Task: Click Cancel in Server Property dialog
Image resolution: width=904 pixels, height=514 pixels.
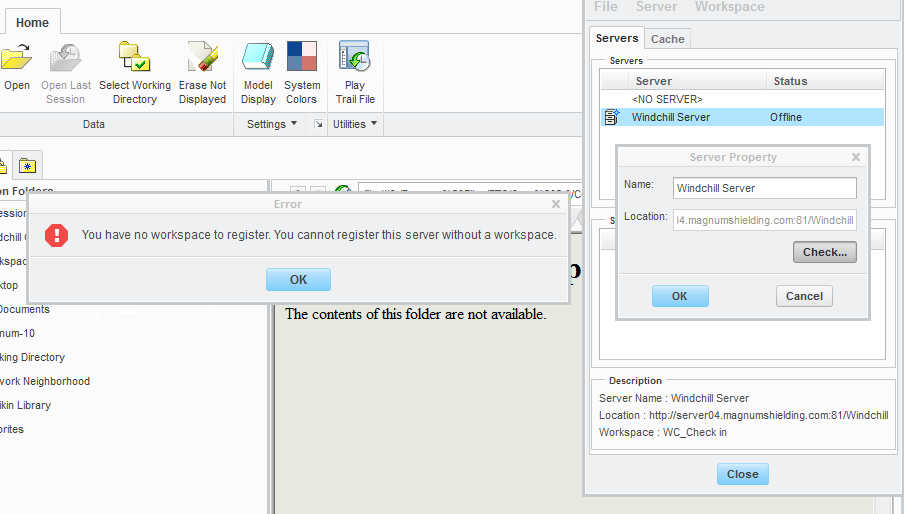Action: [x=804, y=296]
